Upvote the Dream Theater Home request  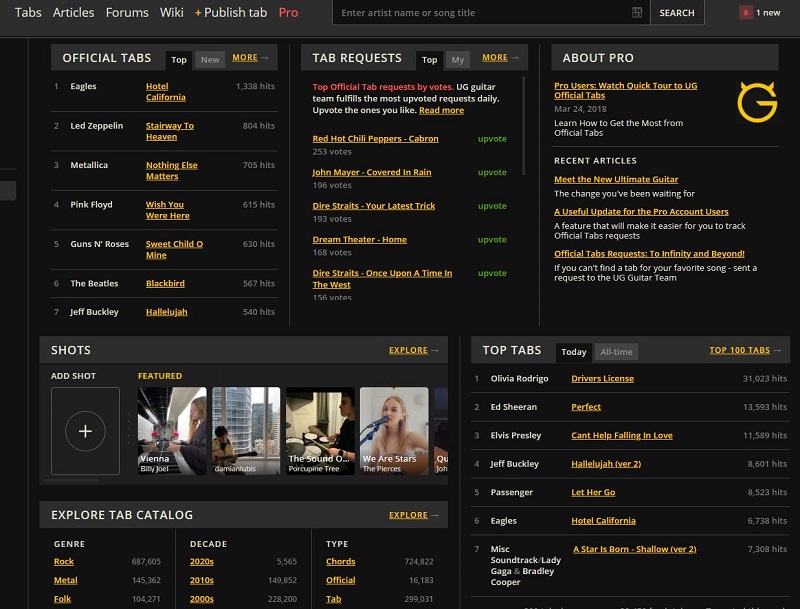click(492, 240)
